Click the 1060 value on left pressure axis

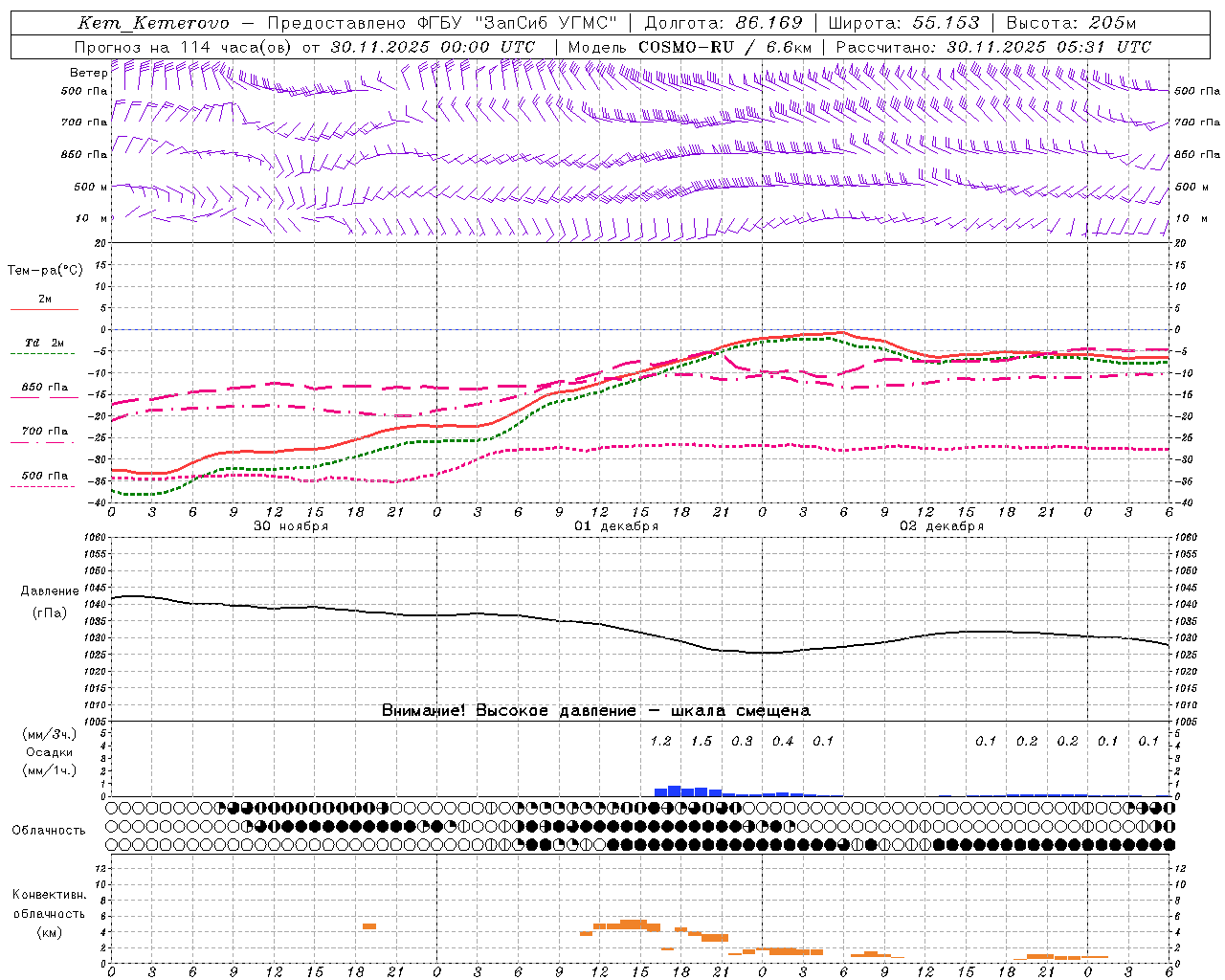point(96,538)
